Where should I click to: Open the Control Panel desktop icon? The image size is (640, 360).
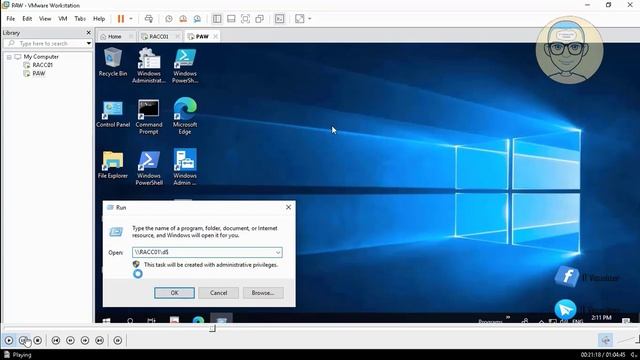(x=113, y=113)
